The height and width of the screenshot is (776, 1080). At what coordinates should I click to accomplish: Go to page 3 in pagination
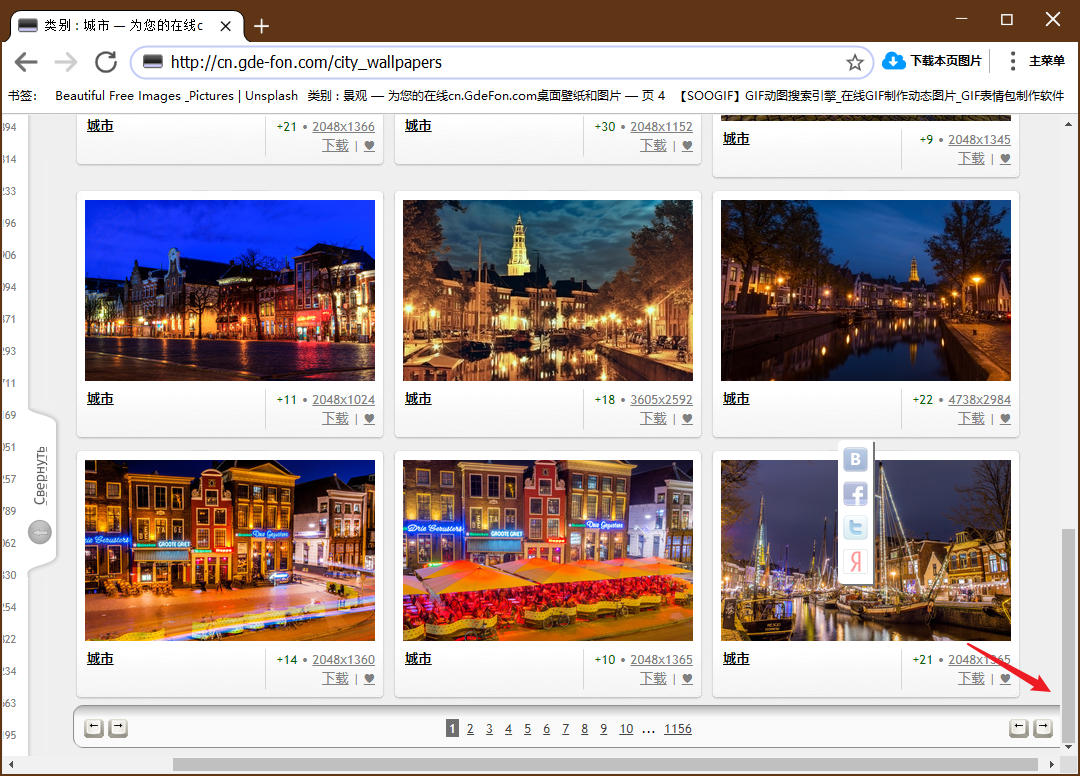[x=489, y=728]
